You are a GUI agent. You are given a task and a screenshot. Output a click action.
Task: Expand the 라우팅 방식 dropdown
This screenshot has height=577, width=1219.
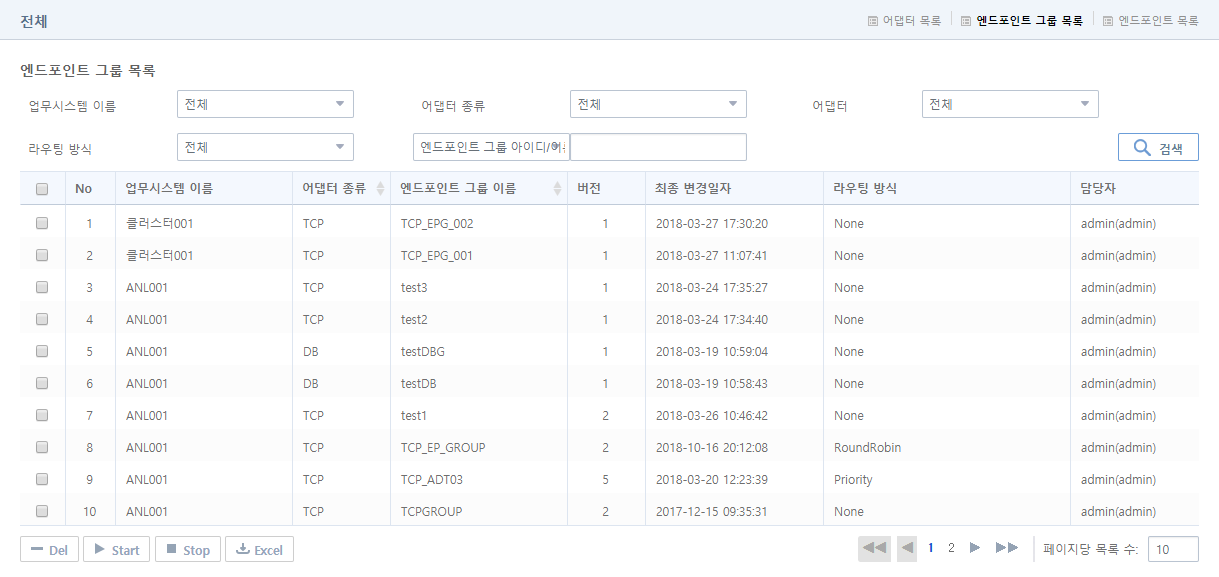coord(264,146)
